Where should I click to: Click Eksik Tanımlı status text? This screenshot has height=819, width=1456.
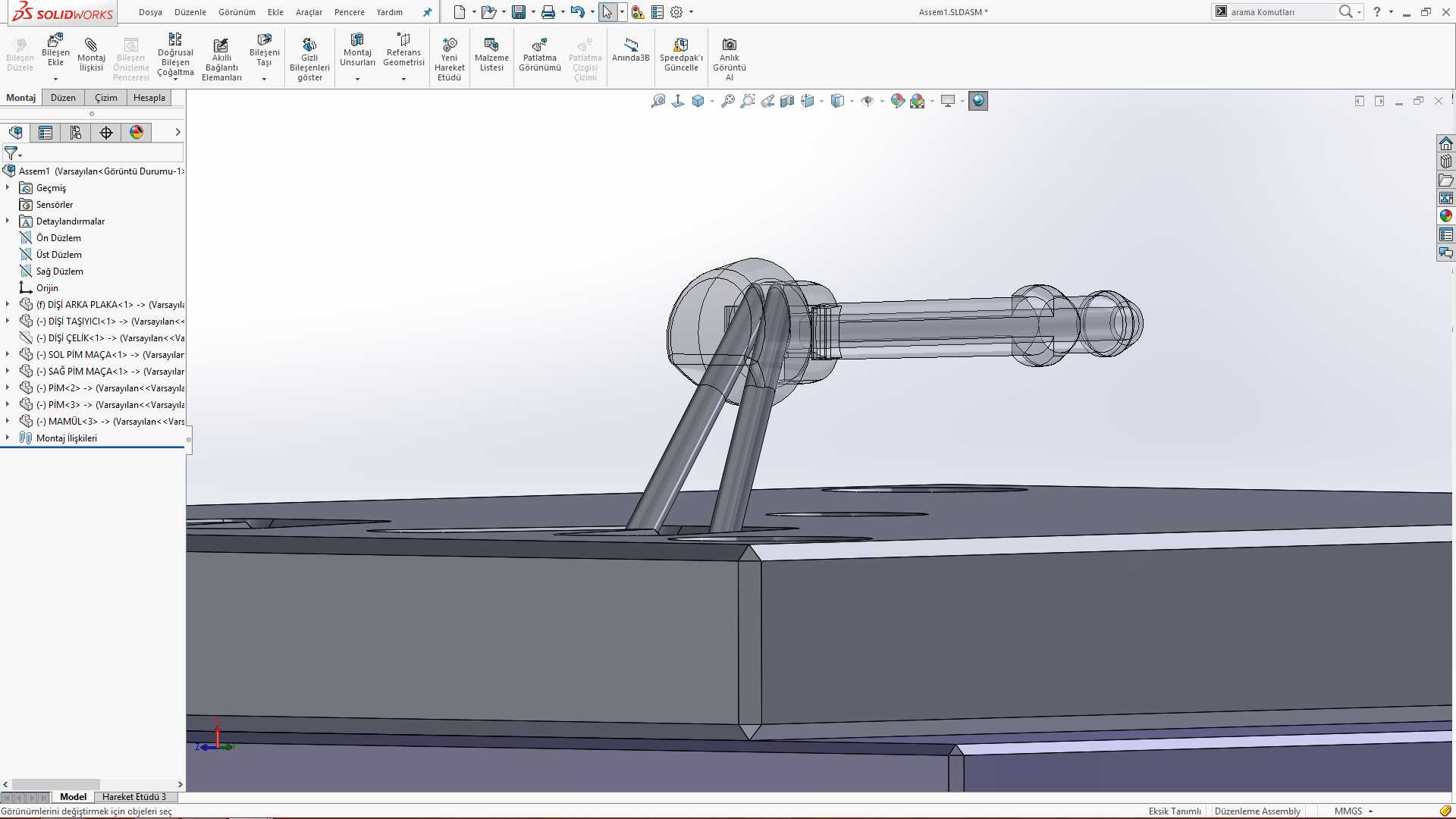point(1175,811)
